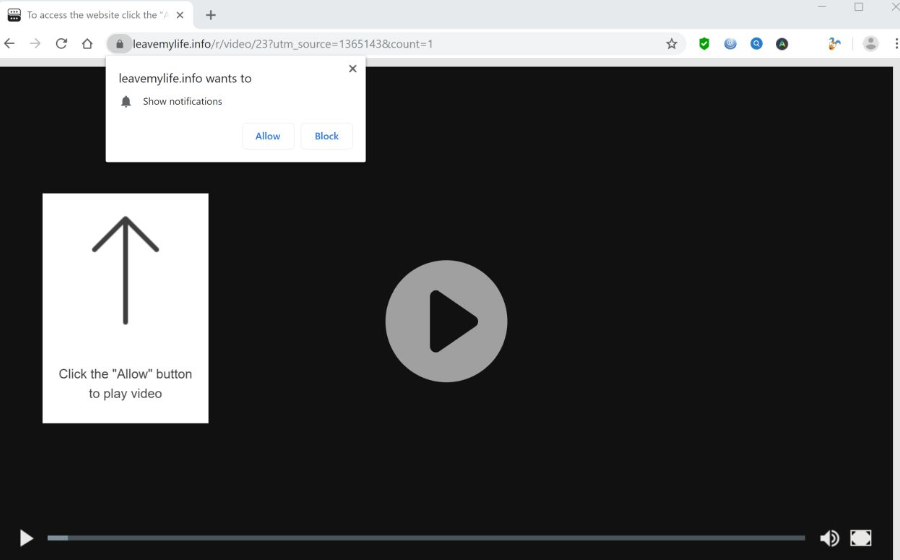The height and width of the screenshot is (560, 900).
Task: Open the blue magnifier search extension
Action: pos(757,44)
